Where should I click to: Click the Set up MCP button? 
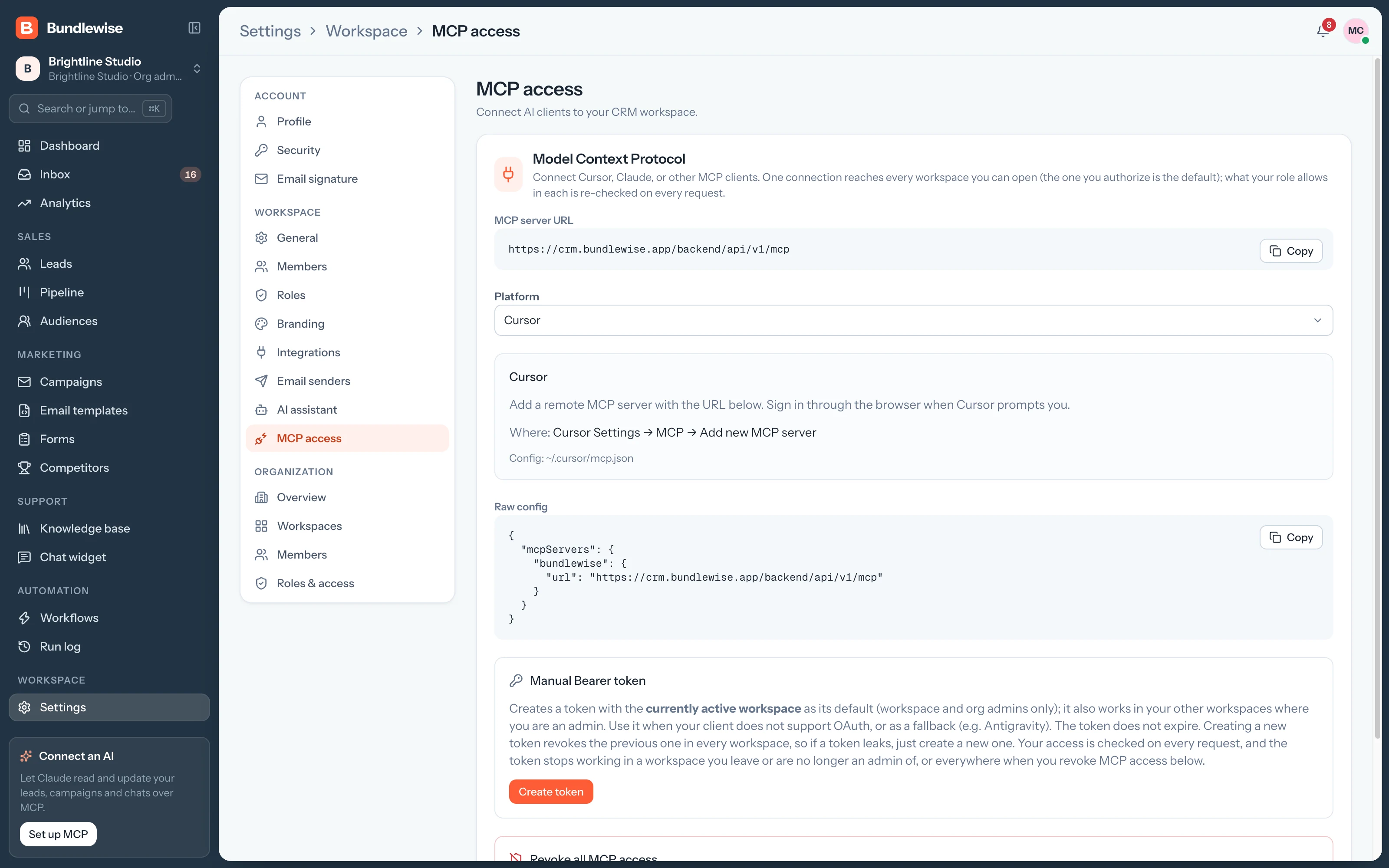coord(58,834)
